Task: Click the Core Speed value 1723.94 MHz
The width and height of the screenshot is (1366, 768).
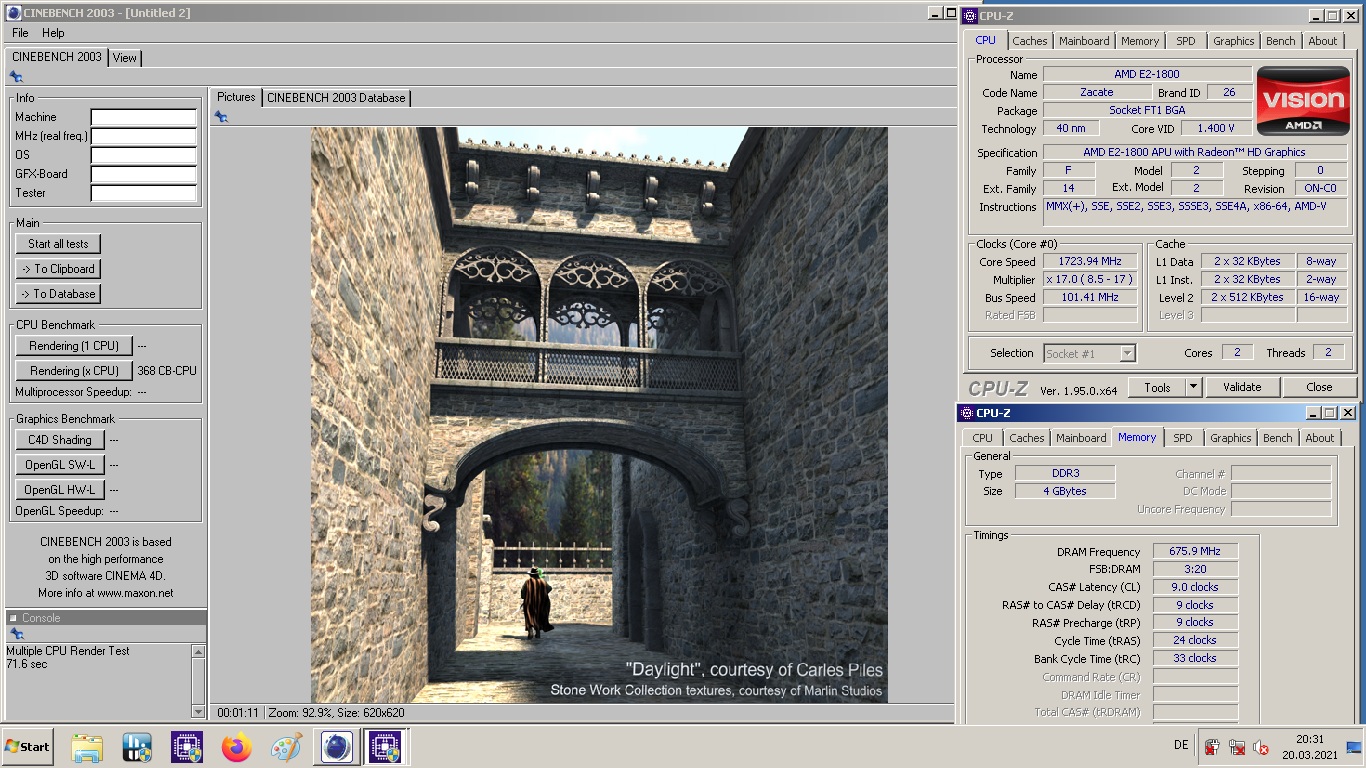Action: [x=1090, y=261]
